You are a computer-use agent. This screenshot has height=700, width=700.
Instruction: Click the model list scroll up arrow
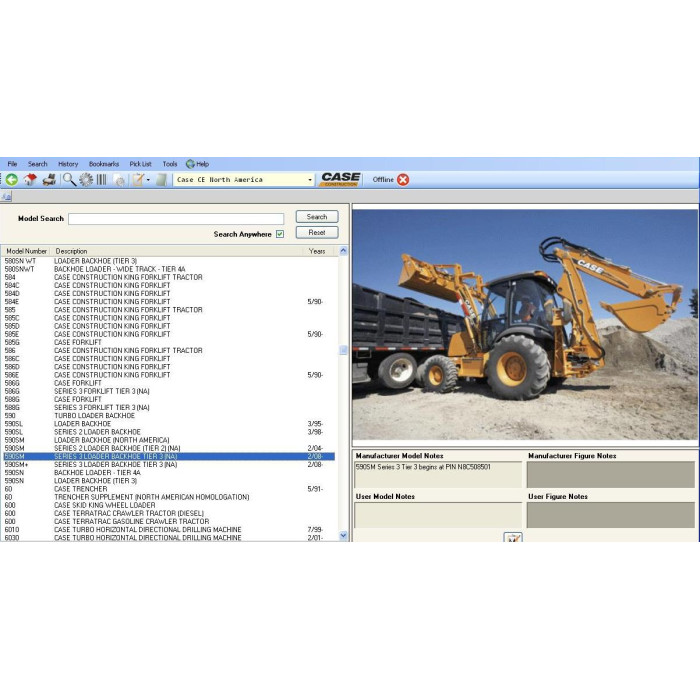(x=343, y=250)
